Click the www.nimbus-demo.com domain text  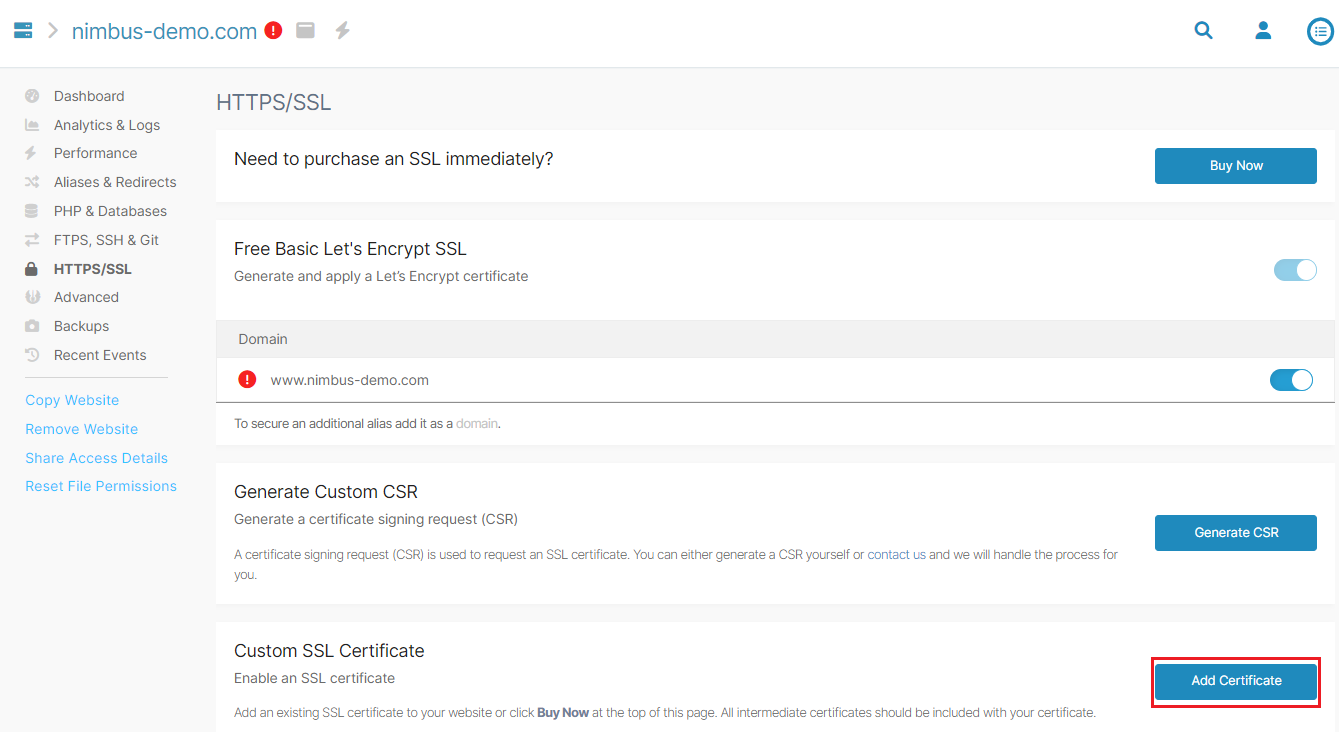pyautogui.click(x=349, y=380)
